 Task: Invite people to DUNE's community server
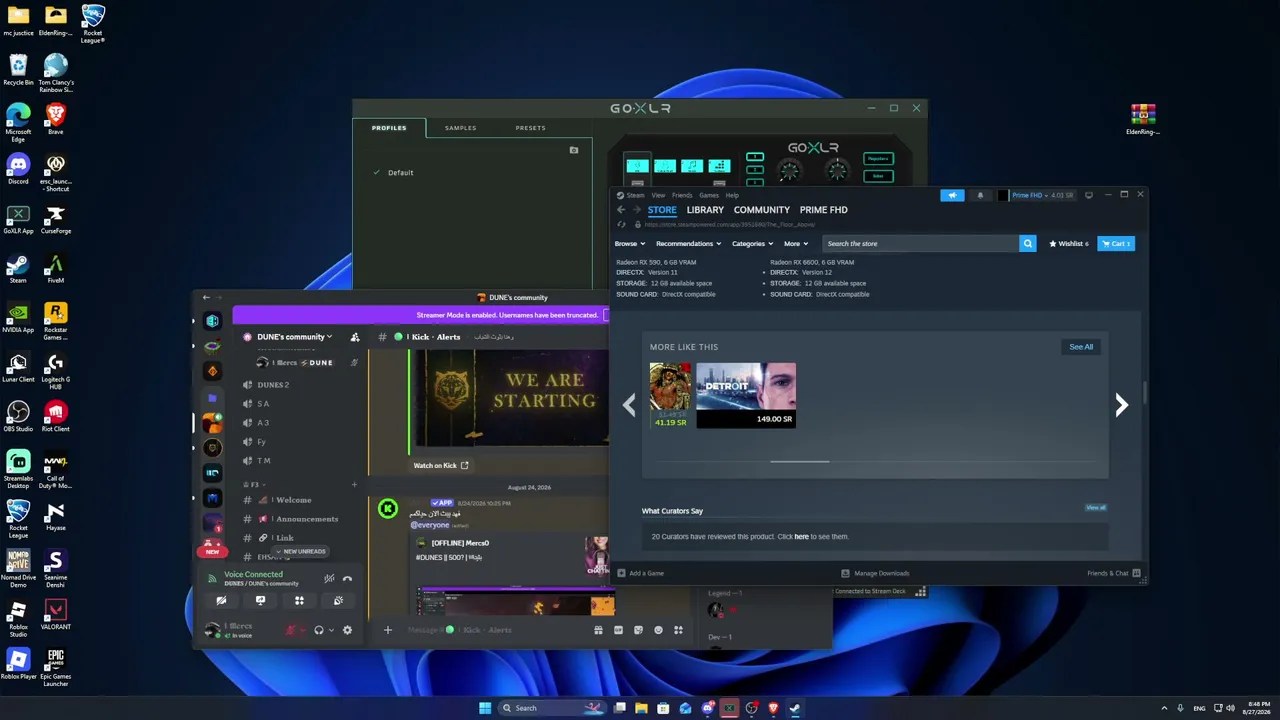point(355,337)
